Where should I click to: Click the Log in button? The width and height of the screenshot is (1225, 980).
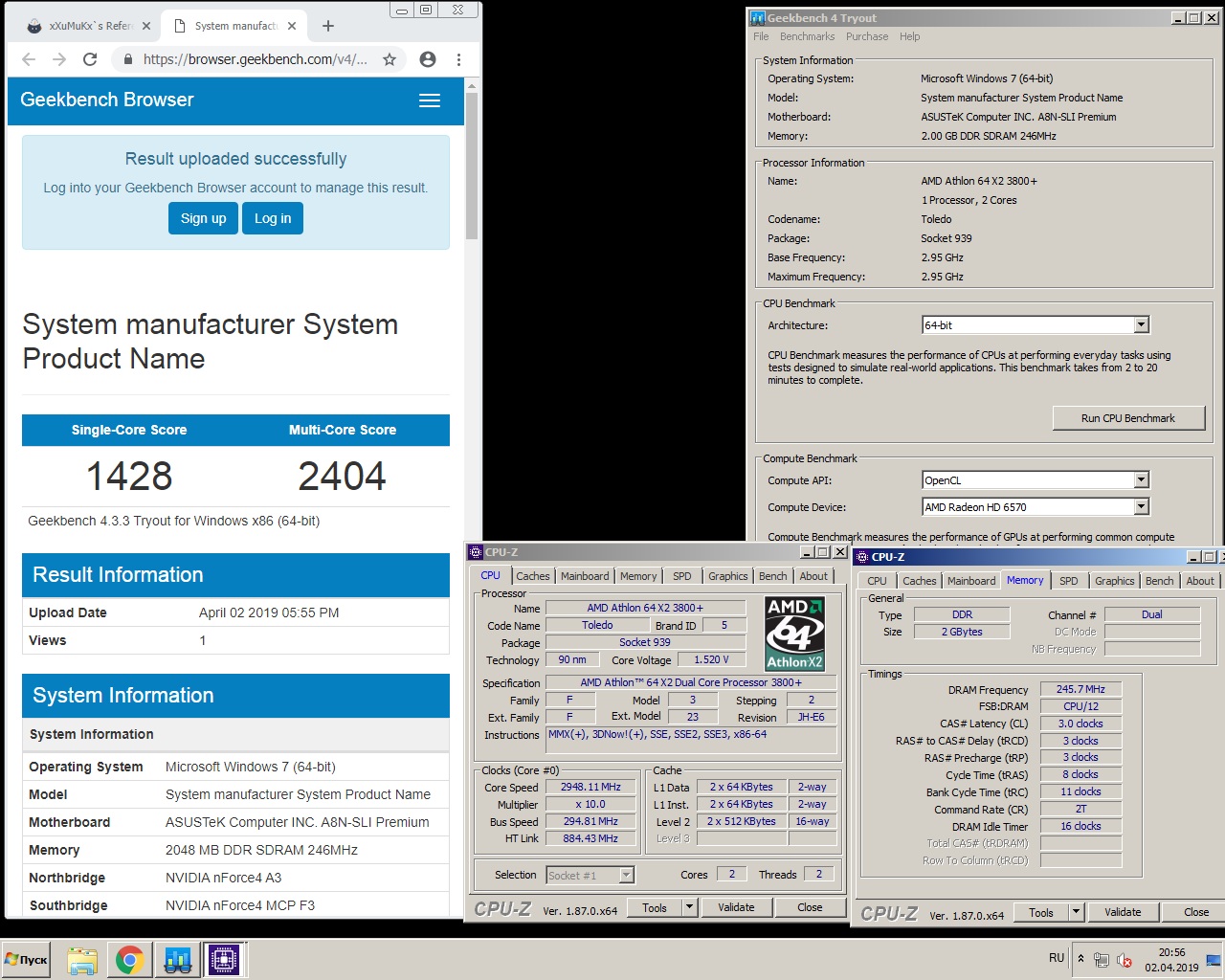pos(273,218)
